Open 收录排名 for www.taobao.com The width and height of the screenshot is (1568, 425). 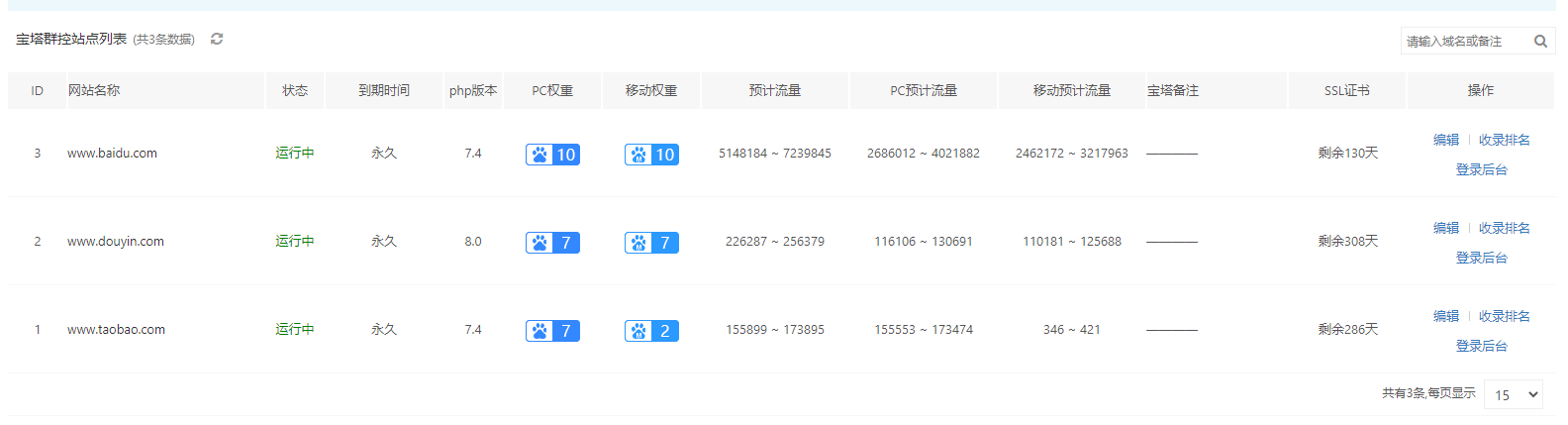[x=1505, y=316]
